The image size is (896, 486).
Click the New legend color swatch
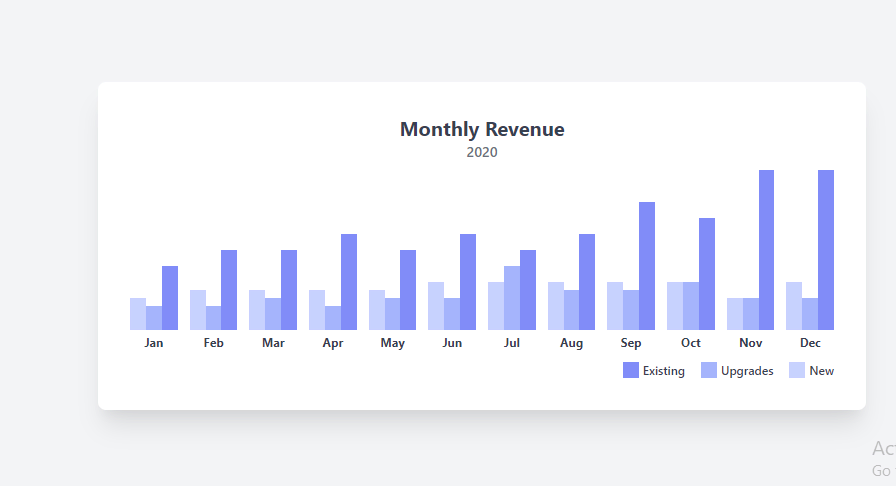[797, 370]
